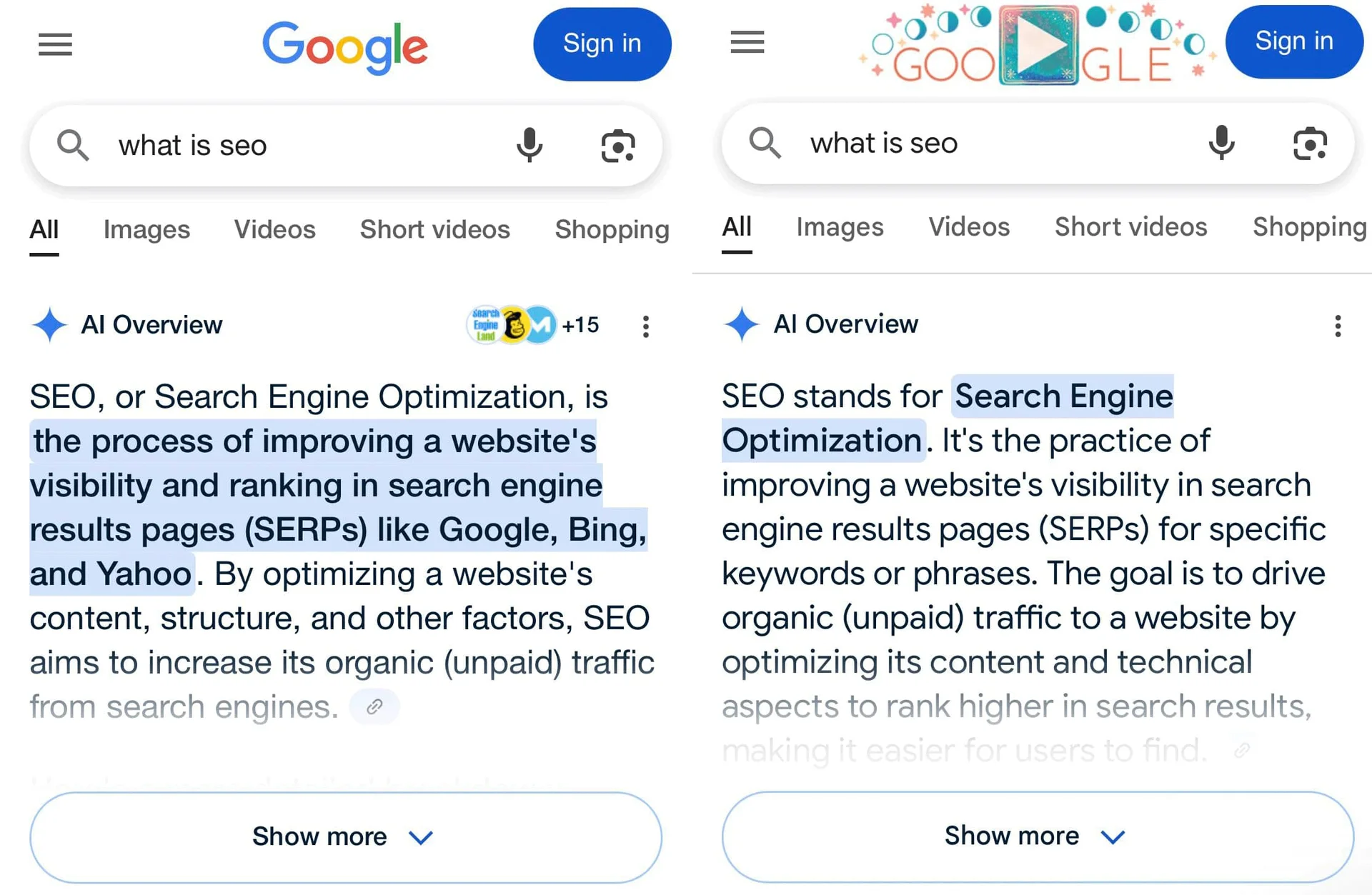
Task: Click the citation link icon after the summary
Action: tap(374, 706)
